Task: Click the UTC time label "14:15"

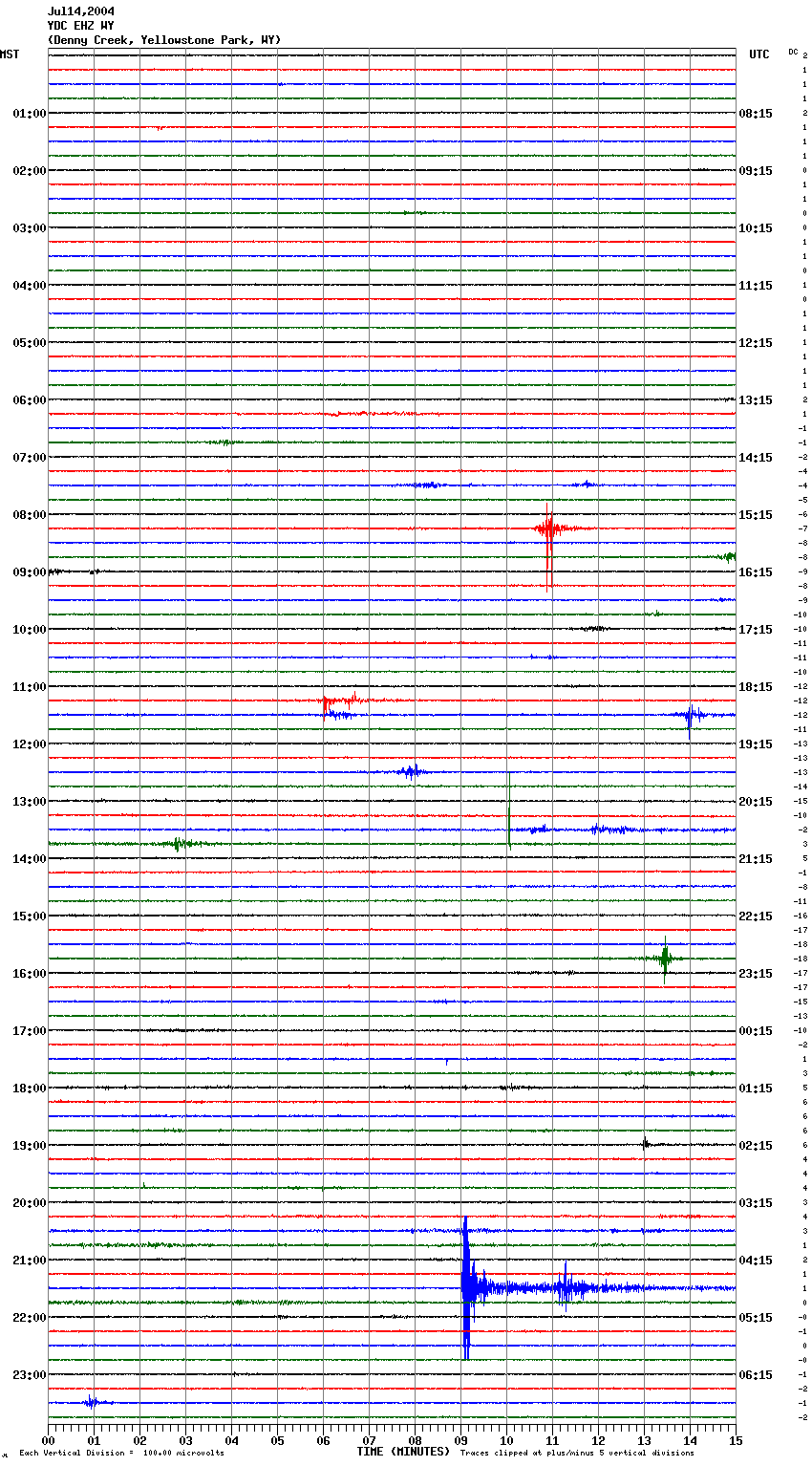Action: point(756,458)
